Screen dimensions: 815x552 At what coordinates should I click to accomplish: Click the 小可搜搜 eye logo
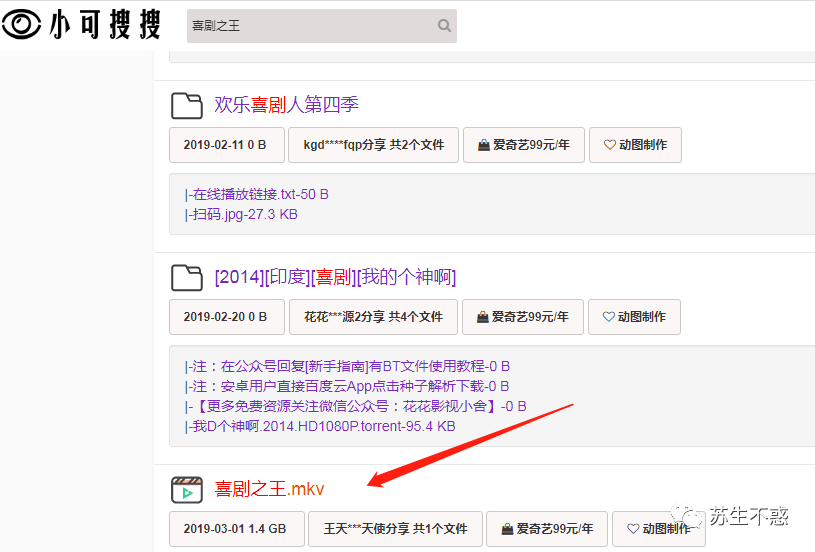point(21,24)
